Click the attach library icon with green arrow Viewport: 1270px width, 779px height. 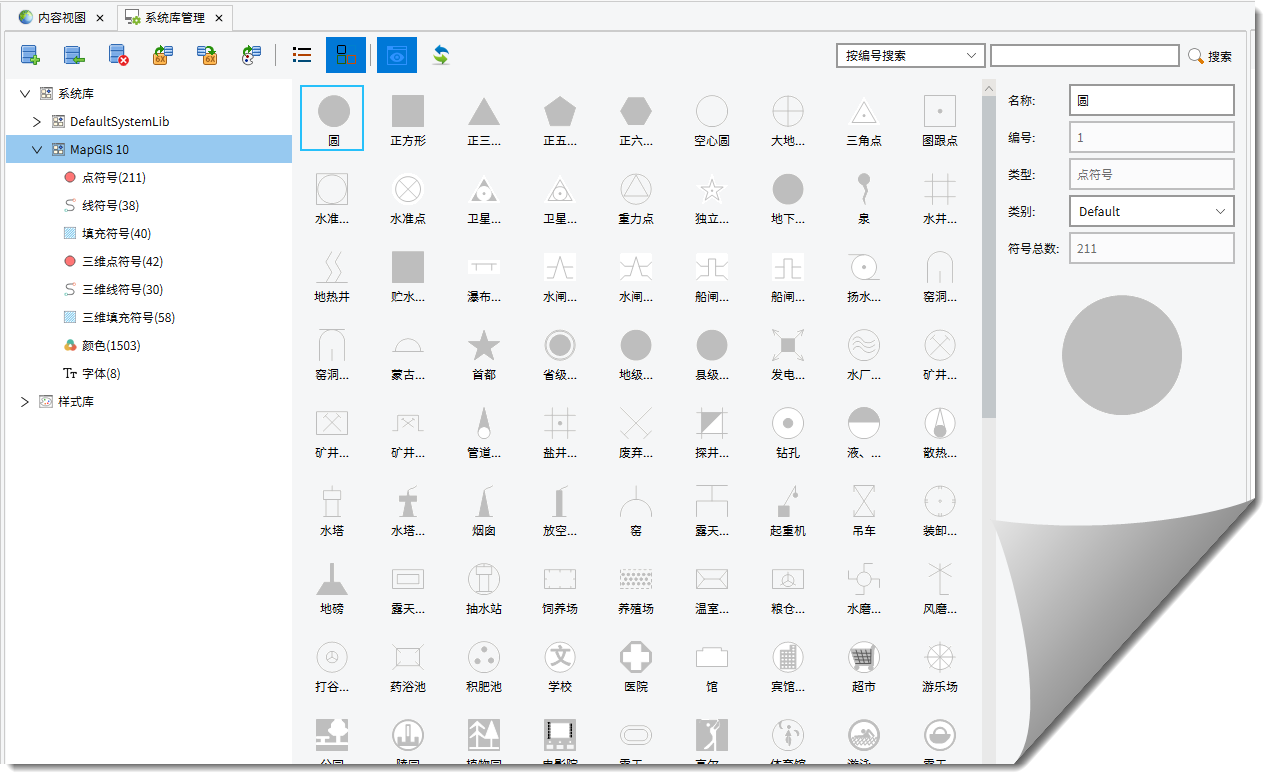(x=74, y=56)
